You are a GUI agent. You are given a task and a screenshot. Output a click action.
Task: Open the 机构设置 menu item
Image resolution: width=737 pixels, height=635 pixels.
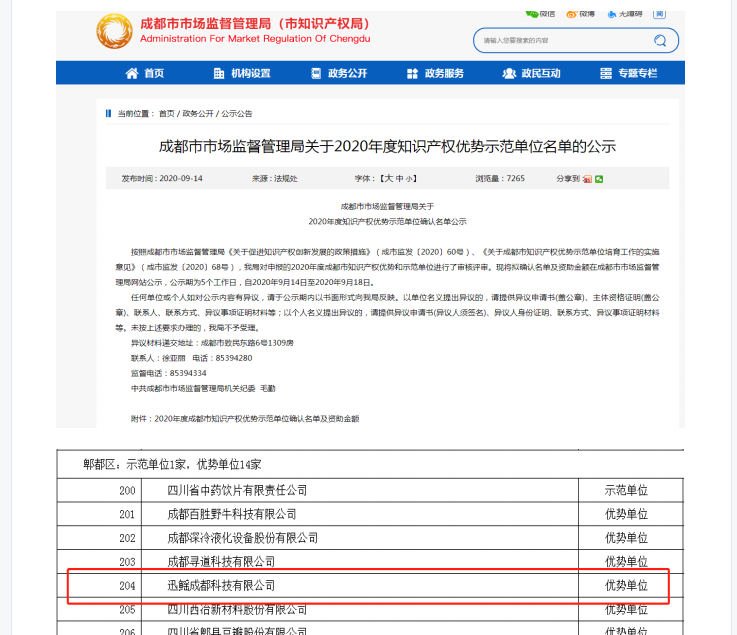tap(242, 73)
